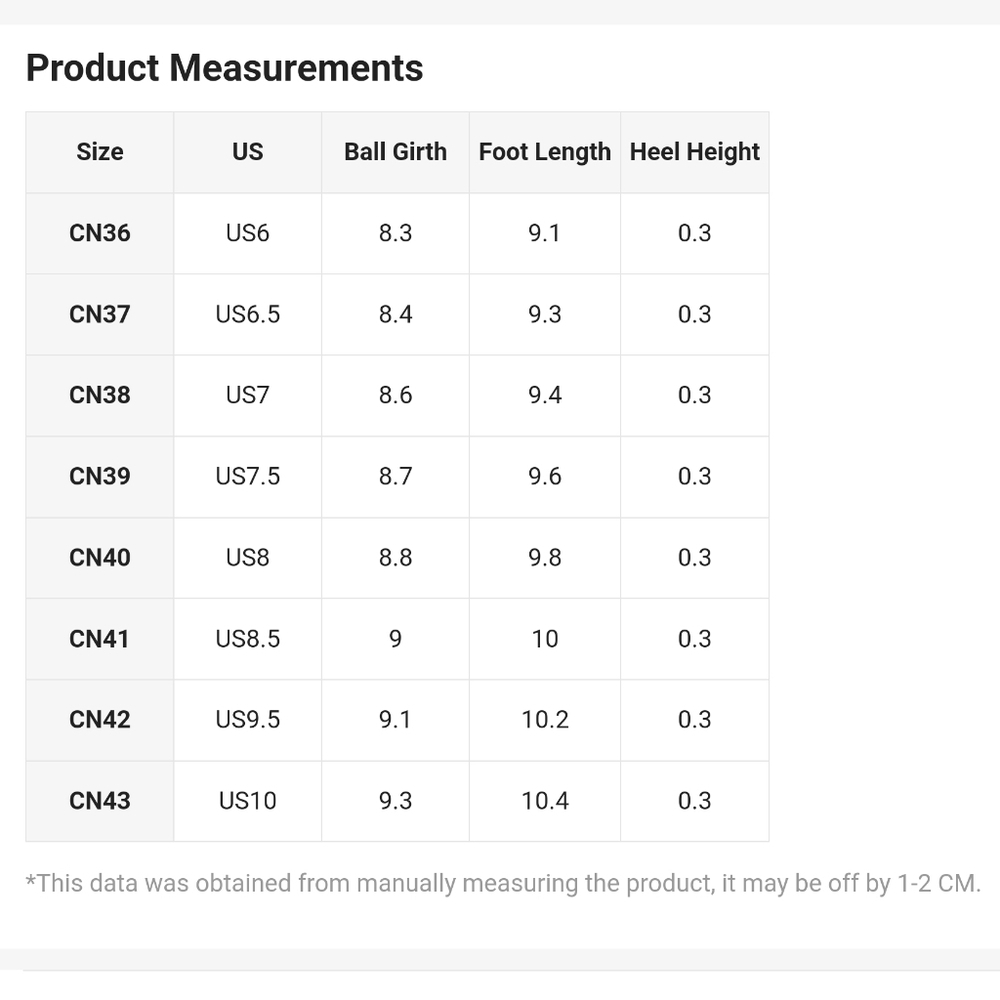This screenshot has height=1000, width=1000.
Task: Click the Heel Height column header
Action: tap(695, 152)
